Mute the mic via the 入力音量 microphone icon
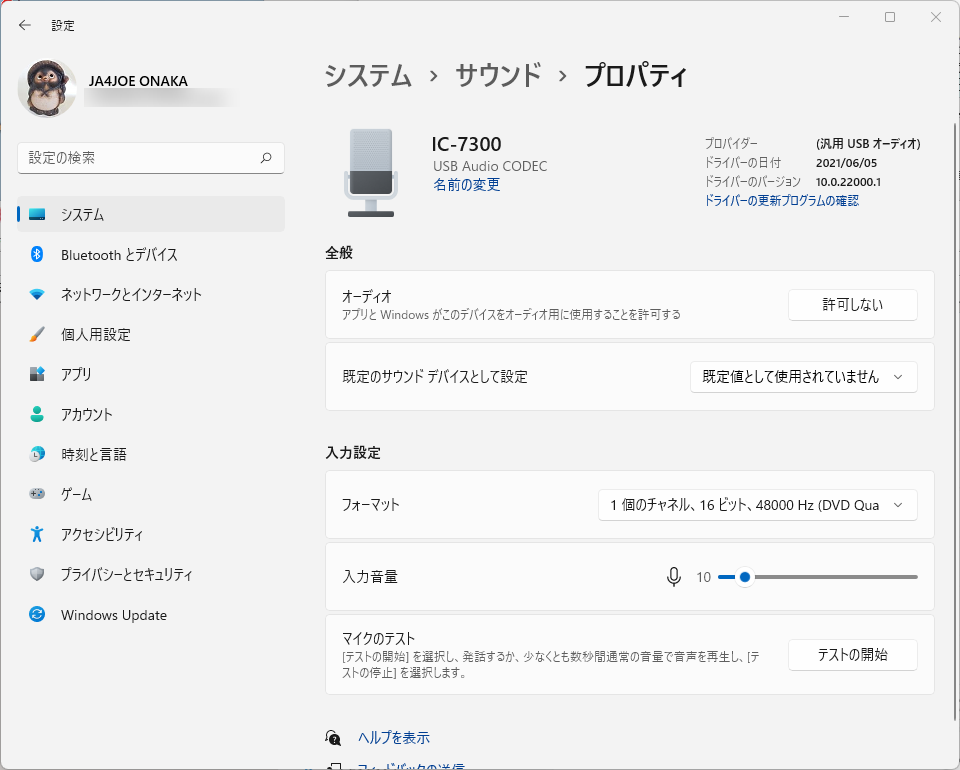The image size is (960, 770). 674,577
